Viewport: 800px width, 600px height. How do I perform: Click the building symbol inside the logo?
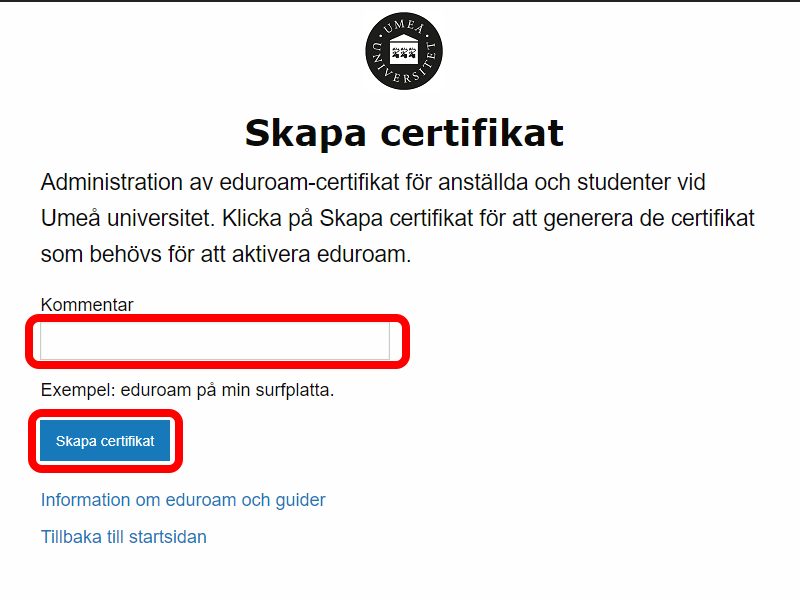pyautogui.click(x=402, y=47)
